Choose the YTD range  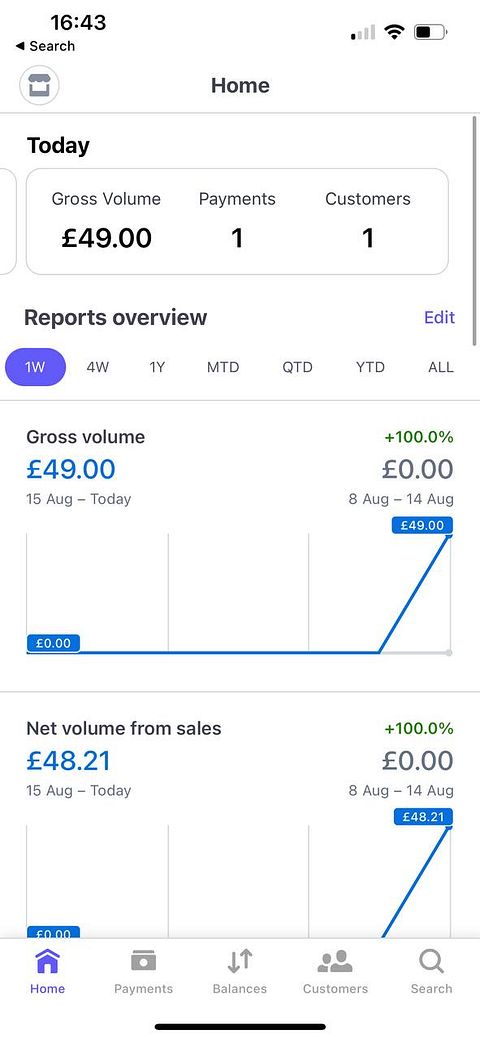coord(370,367)
